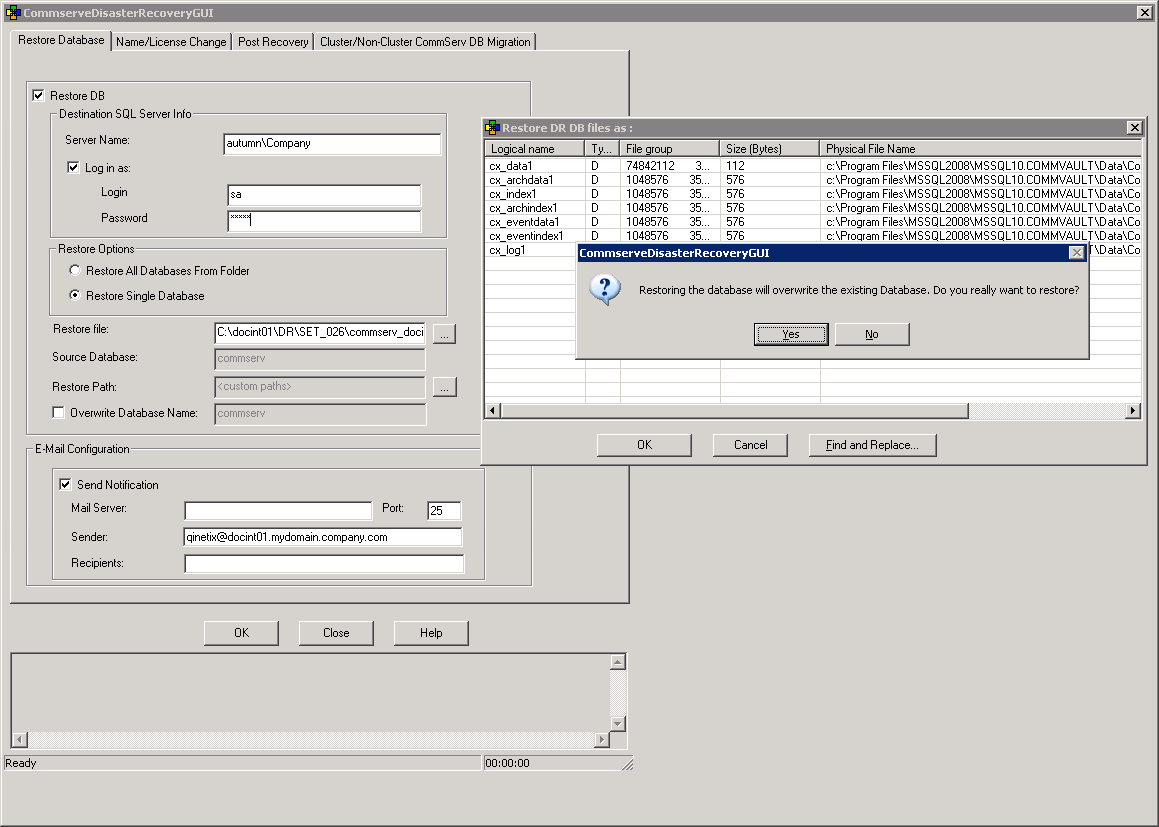1159x827 pixels.
Task: Select Restore All Databases From Folder
Action: click(x=75, y=271)
